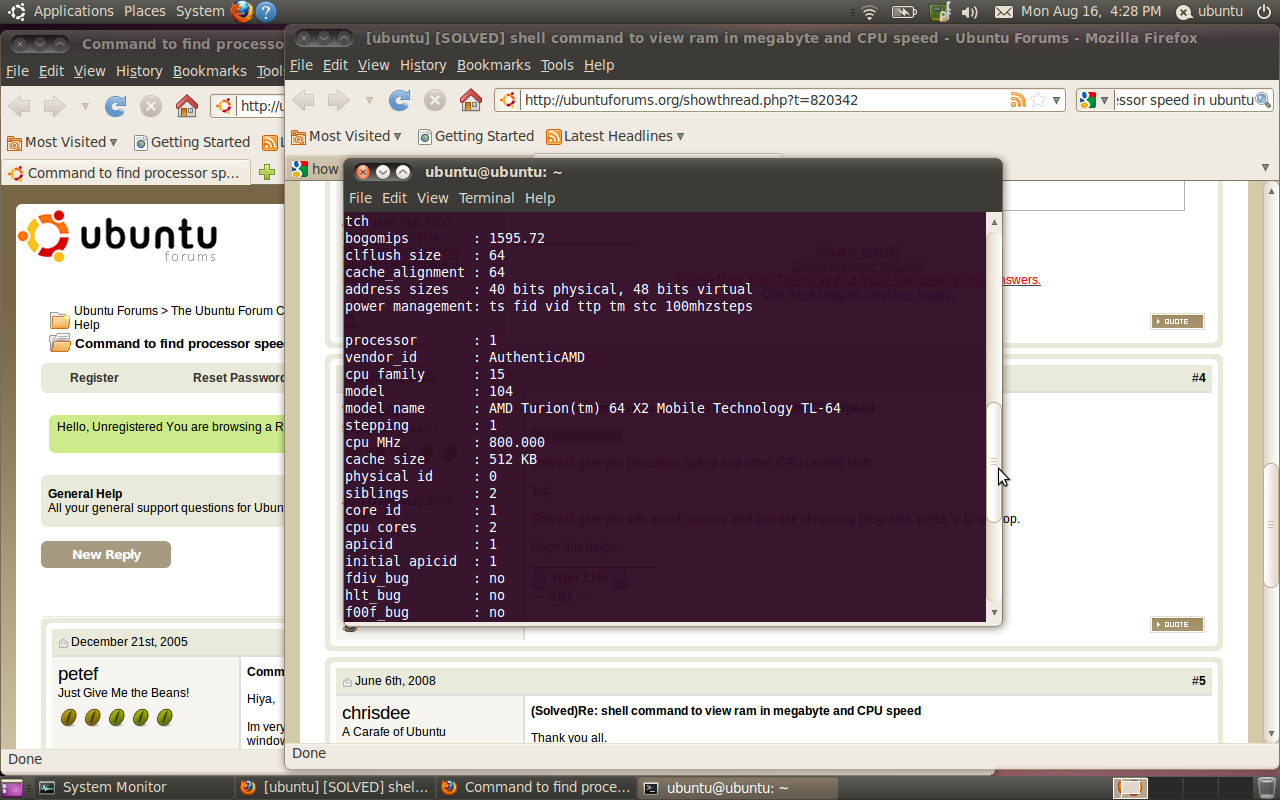
Task: Open the search engine selector dropdown
Action: click(1095, 100)
